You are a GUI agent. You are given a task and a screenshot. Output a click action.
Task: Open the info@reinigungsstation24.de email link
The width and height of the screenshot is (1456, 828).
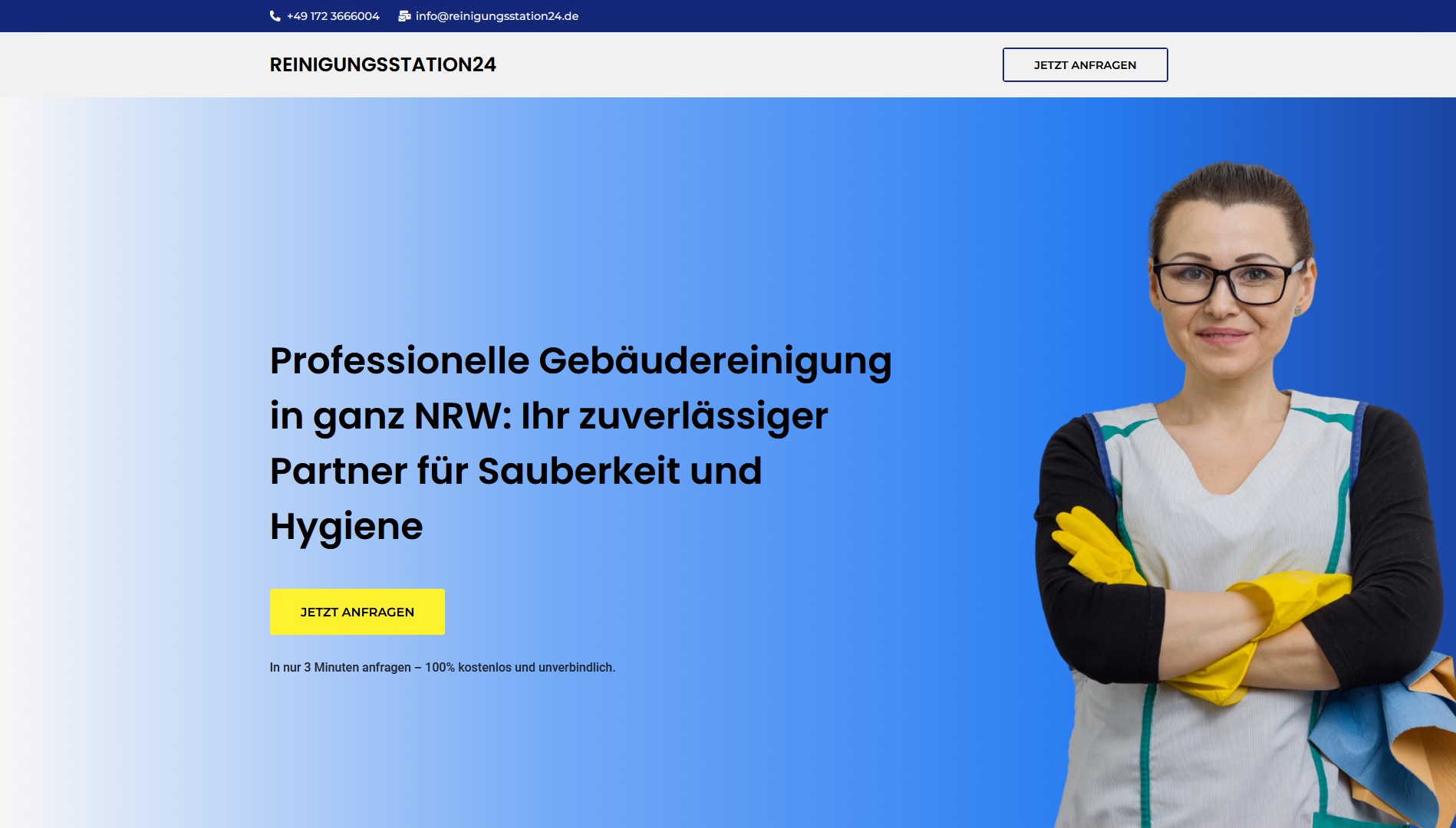click(497, 16)
